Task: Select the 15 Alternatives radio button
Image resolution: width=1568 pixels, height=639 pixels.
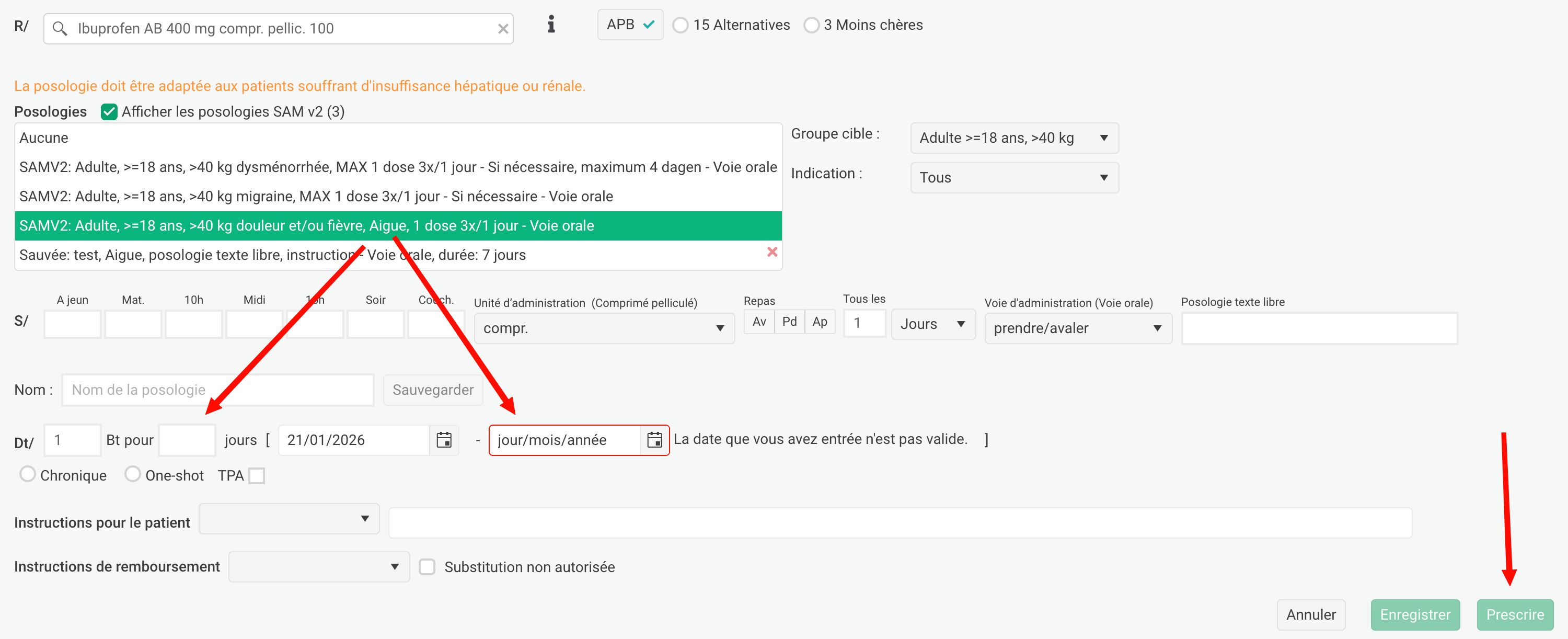Action: [681, 25]
